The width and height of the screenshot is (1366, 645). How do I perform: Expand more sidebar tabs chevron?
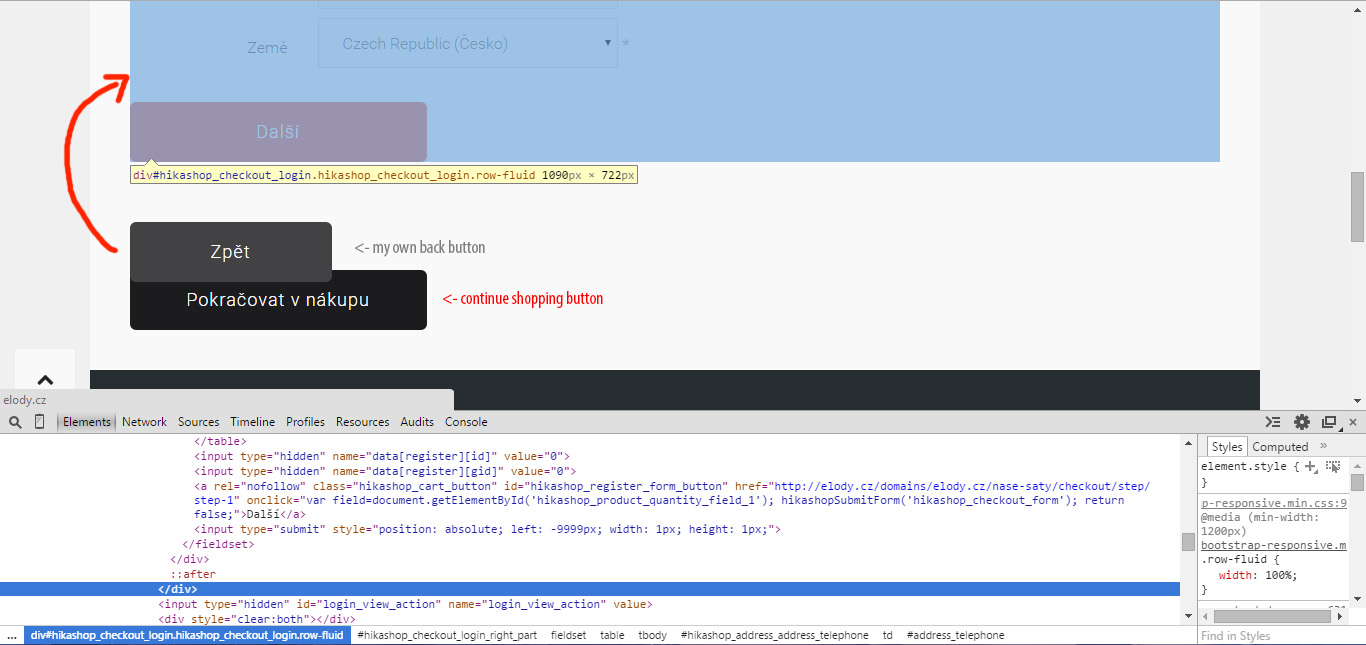(1323, 446)
